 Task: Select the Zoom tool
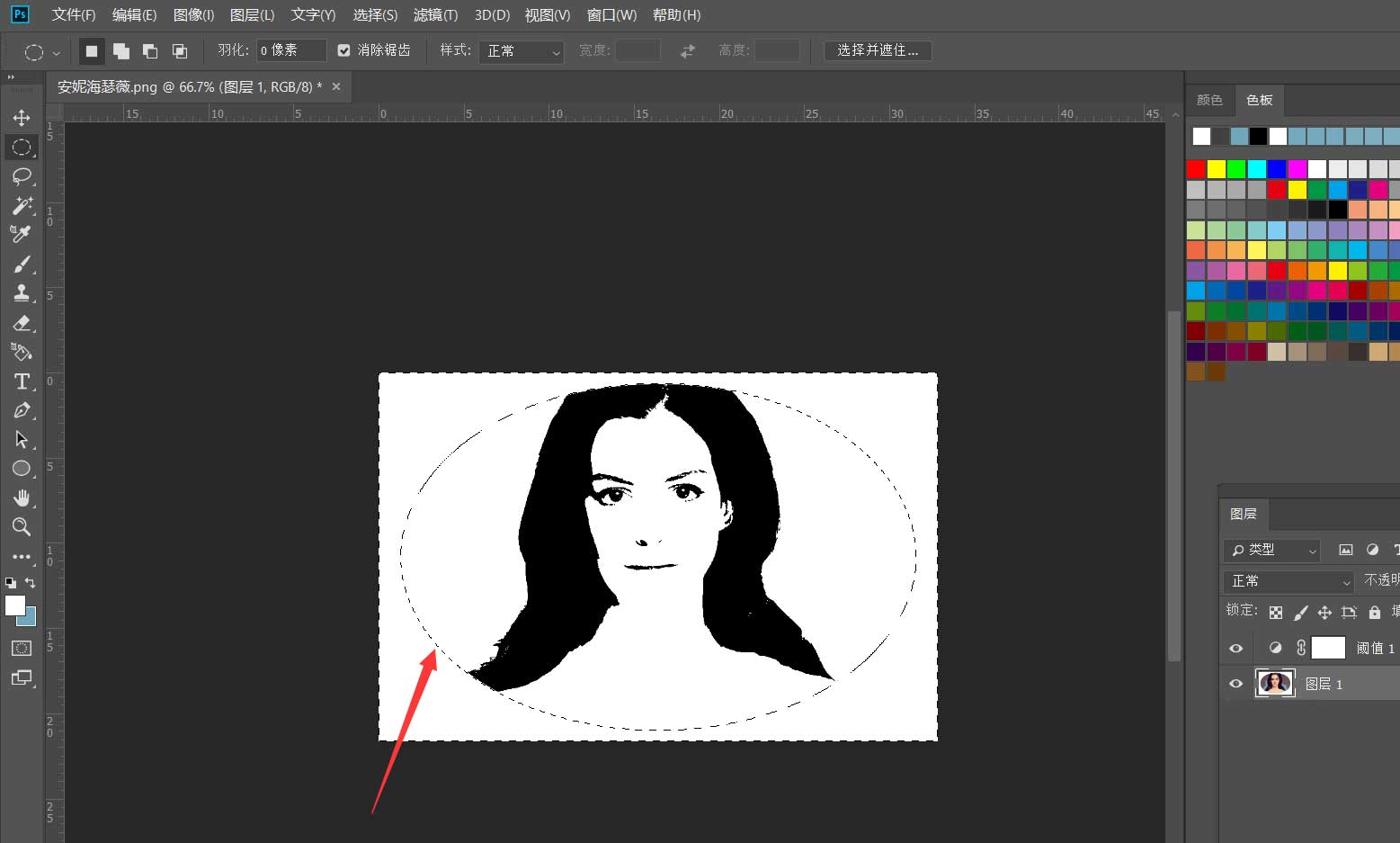(22, 526)
